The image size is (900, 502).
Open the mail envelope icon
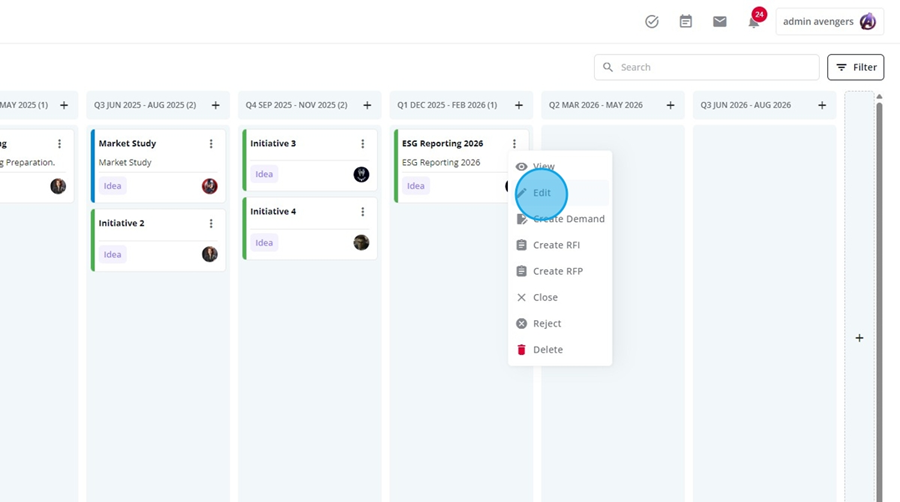(719, 22)
